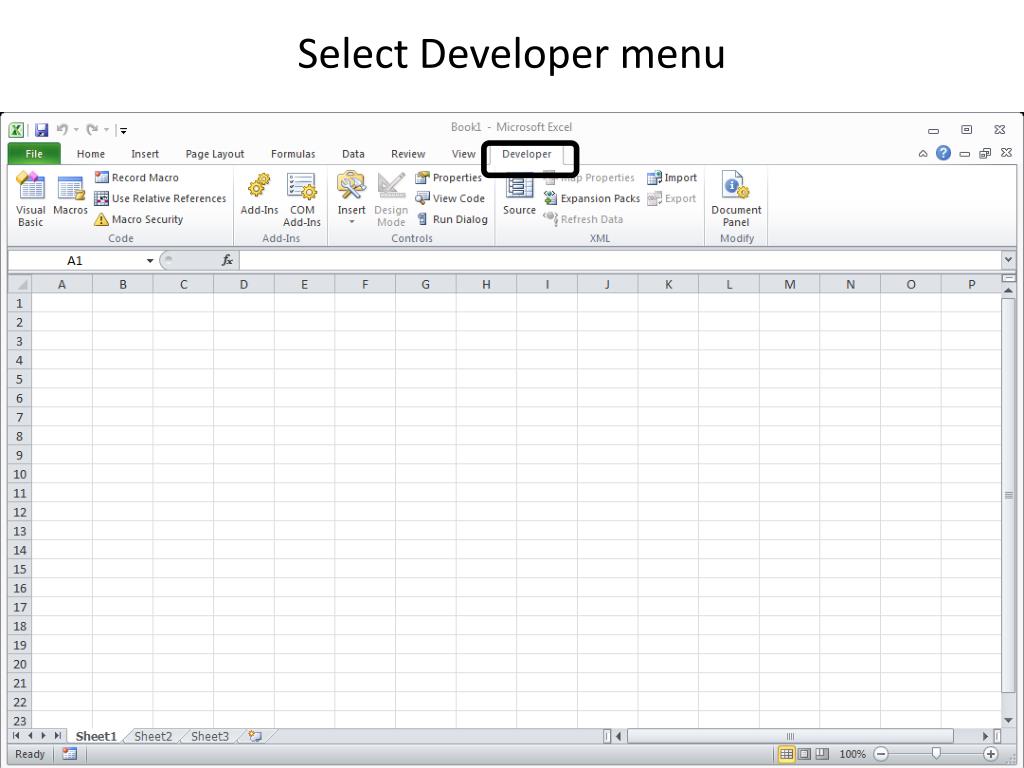Click the zoom slider handle
This screenshot has height=768, width=1024.
(x=935, y=754)
